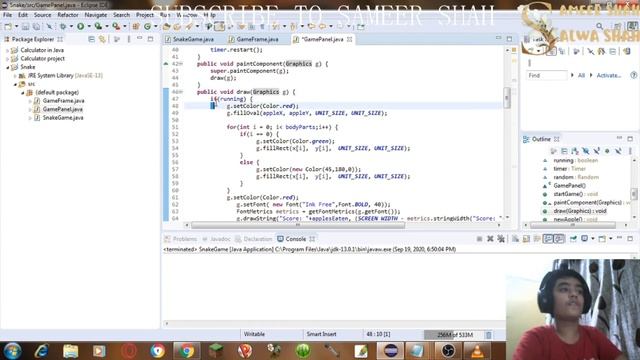Switch to the Javadoc tab
The image size is (640, 360).
[216, 239]
